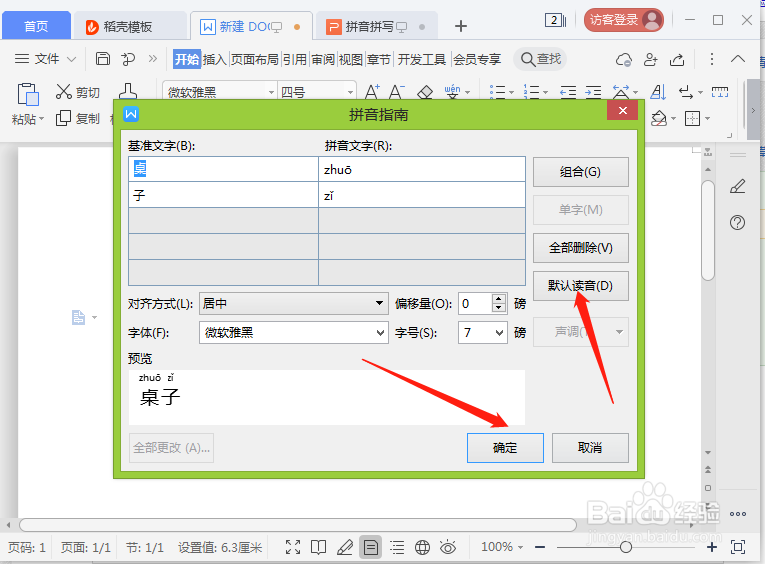
Task: Click the pinyin text field containing zhuō
Action: (x=422, y=169)
